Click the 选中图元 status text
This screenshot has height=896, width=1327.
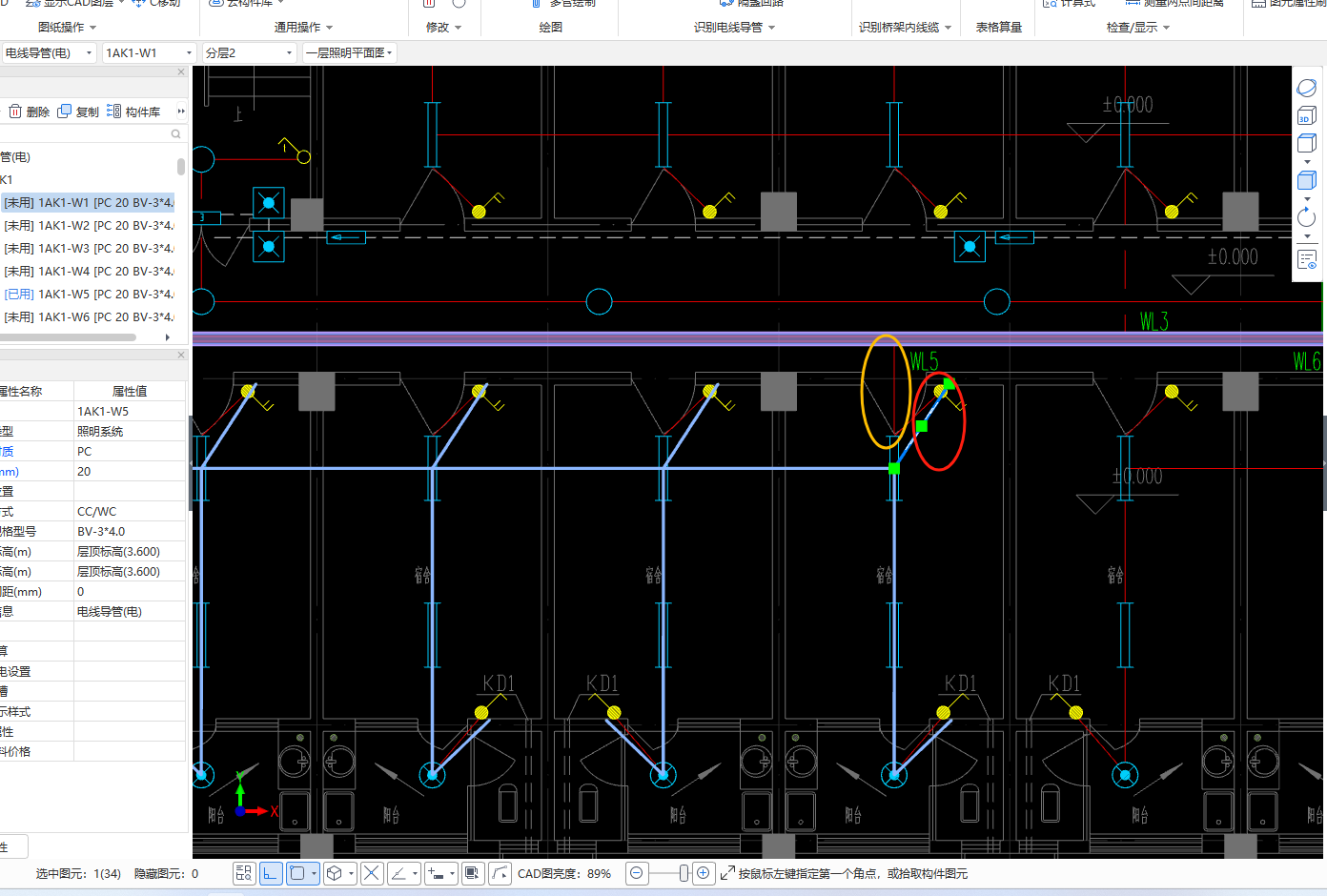coord(78,873)
